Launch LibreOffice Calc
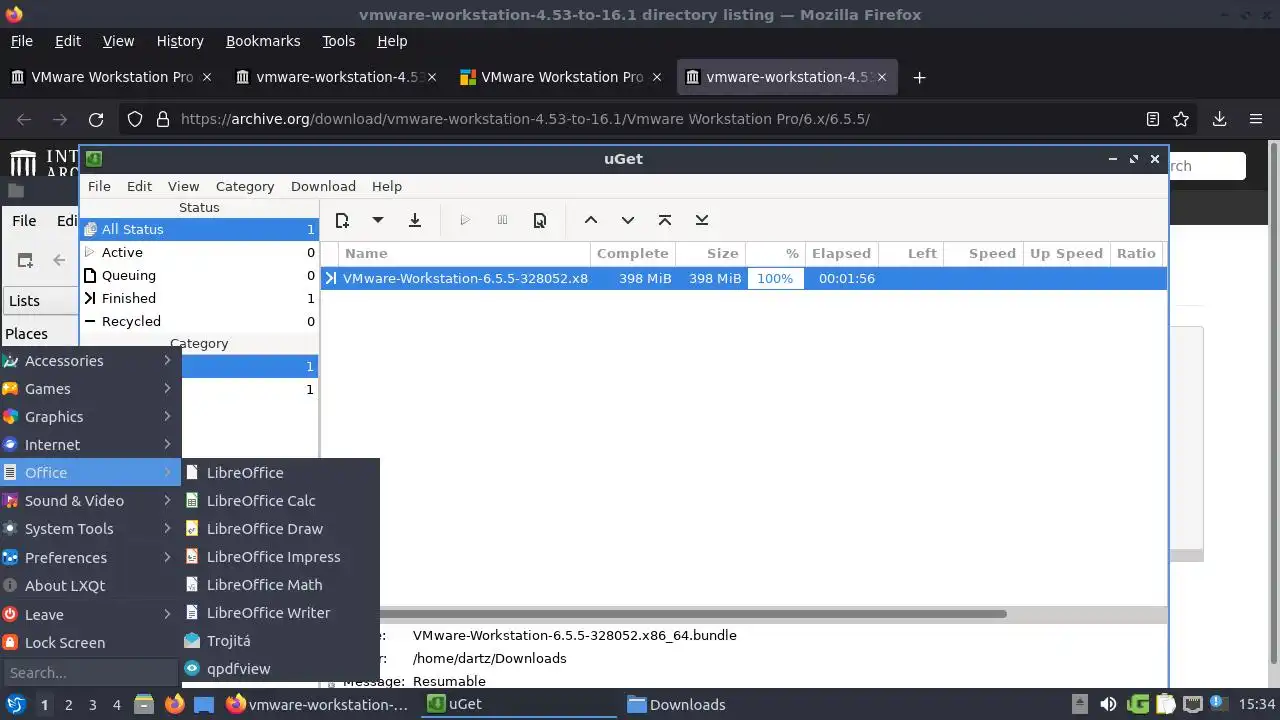 coord(280,500)
